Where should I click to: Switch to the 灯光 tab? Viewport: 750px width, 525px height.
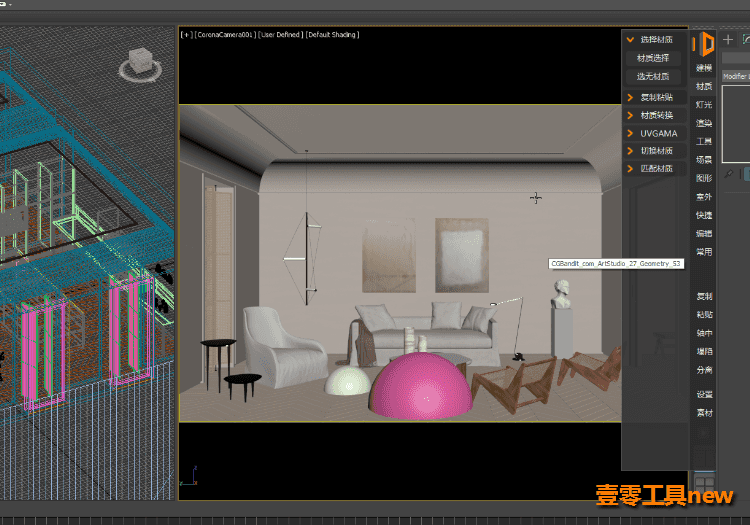click(x=704, y=105)
